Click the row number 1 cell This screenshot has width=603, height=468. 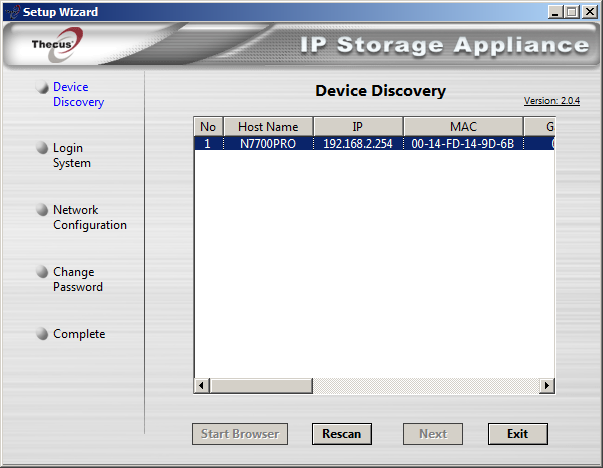coord(208,143)
